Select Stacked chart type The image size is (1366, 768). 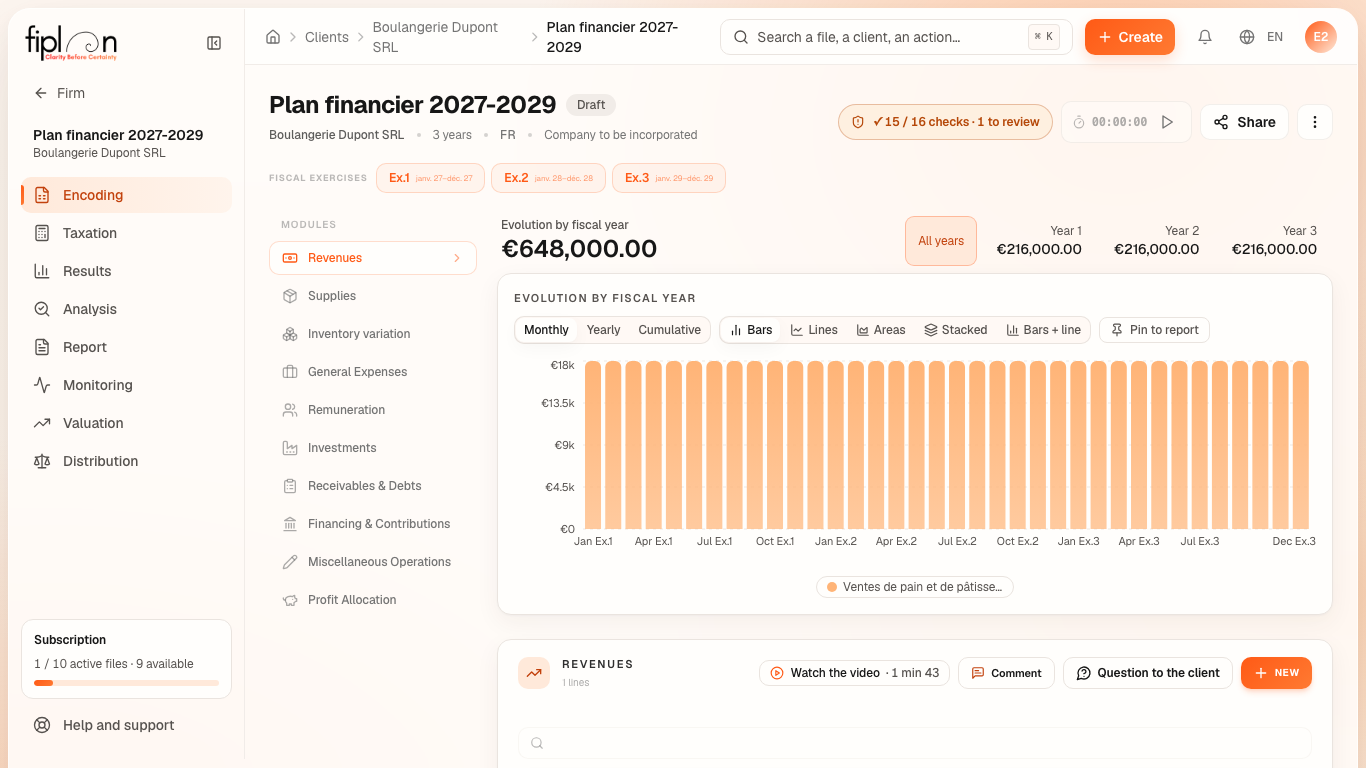coord(955,330)
